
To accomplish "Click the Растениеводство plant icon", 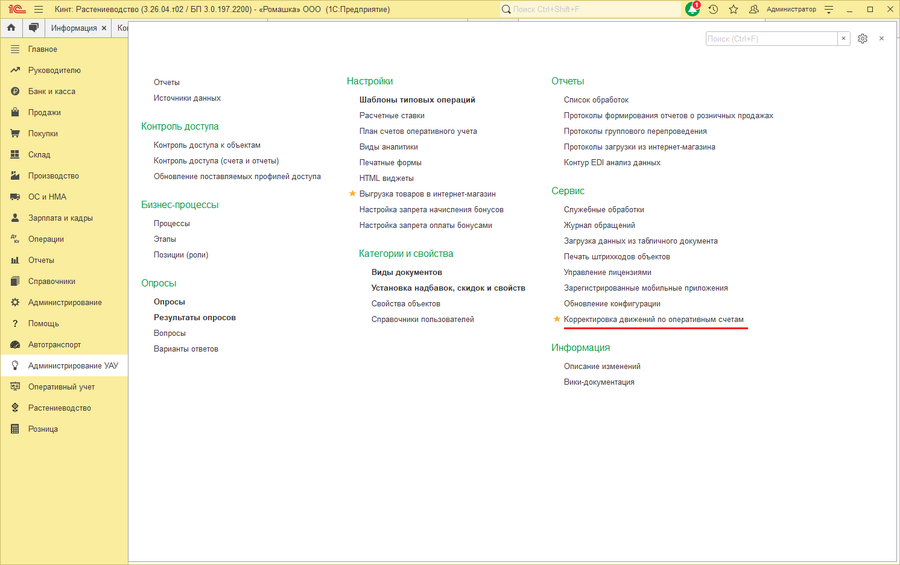I will (15, 408).
